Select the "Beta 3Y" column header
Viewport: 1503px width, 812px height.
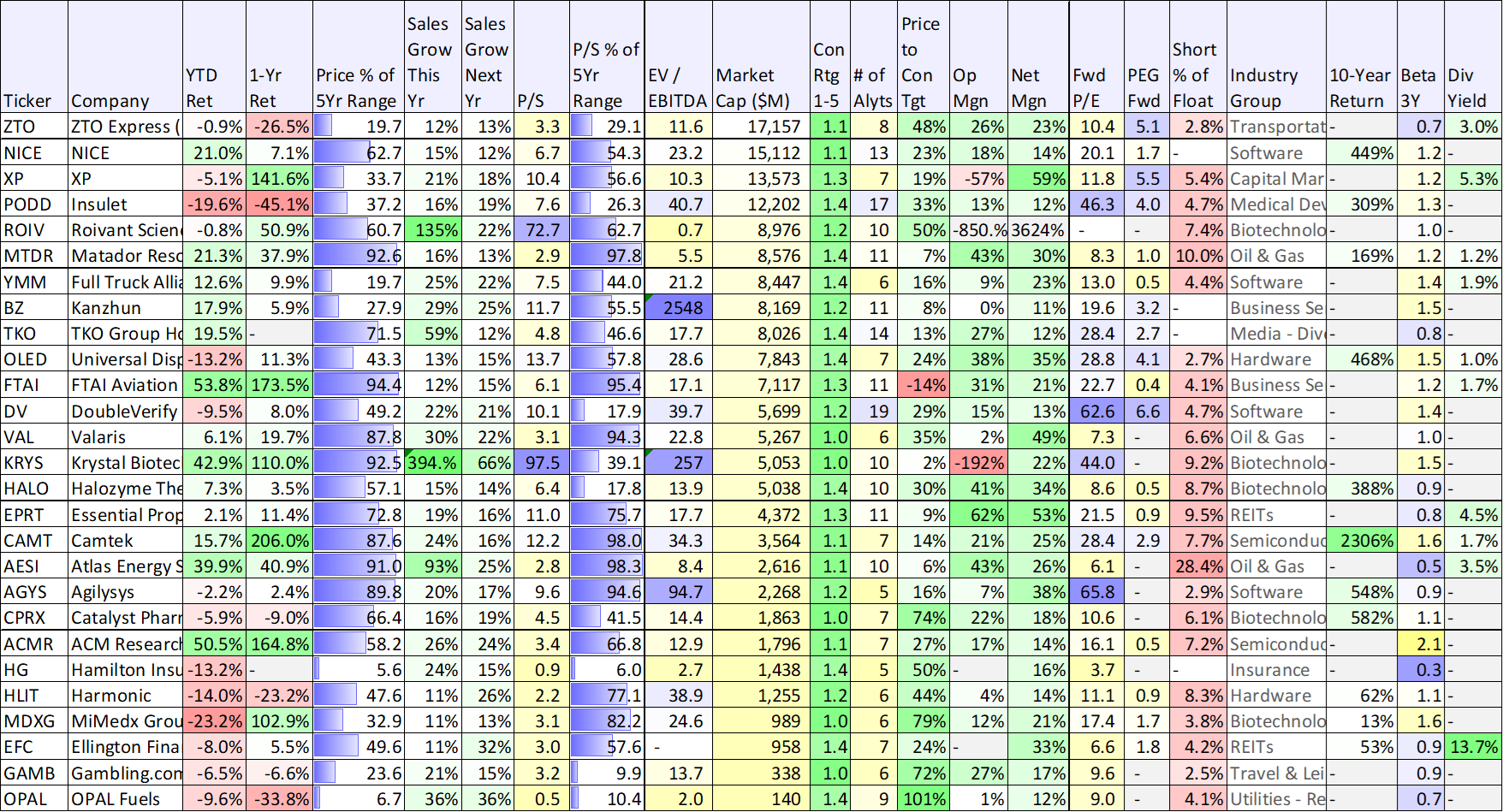coord(1421,57)
